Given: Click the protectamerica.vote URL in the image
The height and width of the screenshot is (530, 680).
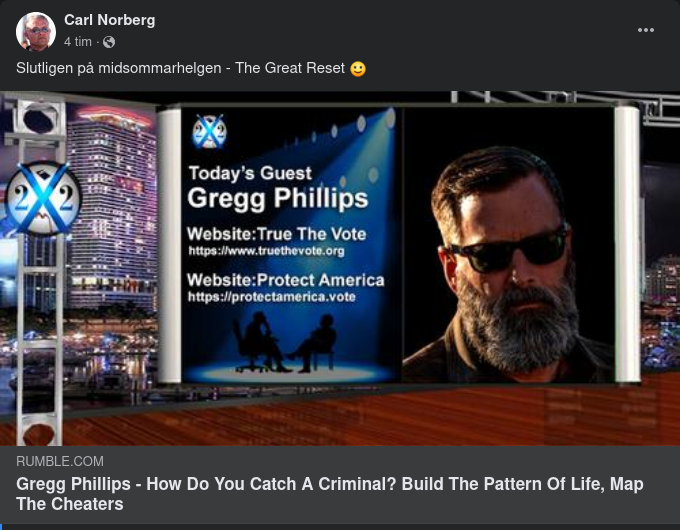Looking at the screenshot, I should point(271,297).
